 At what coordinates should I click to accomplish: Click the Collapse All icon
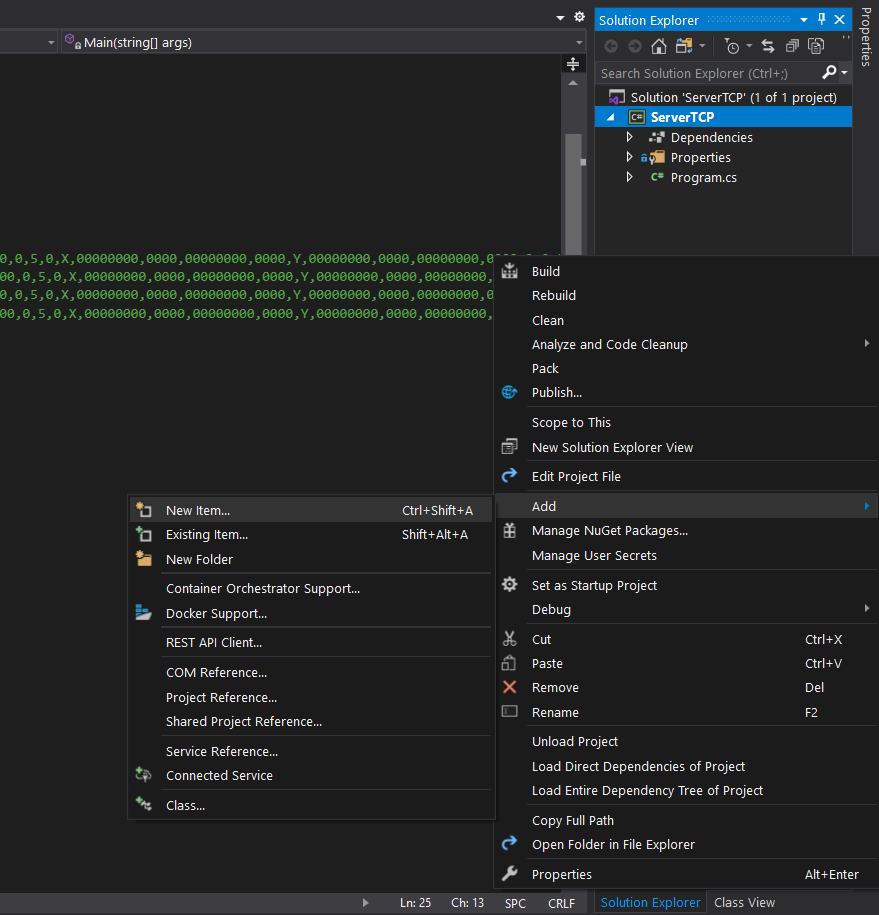coord(793,45)
